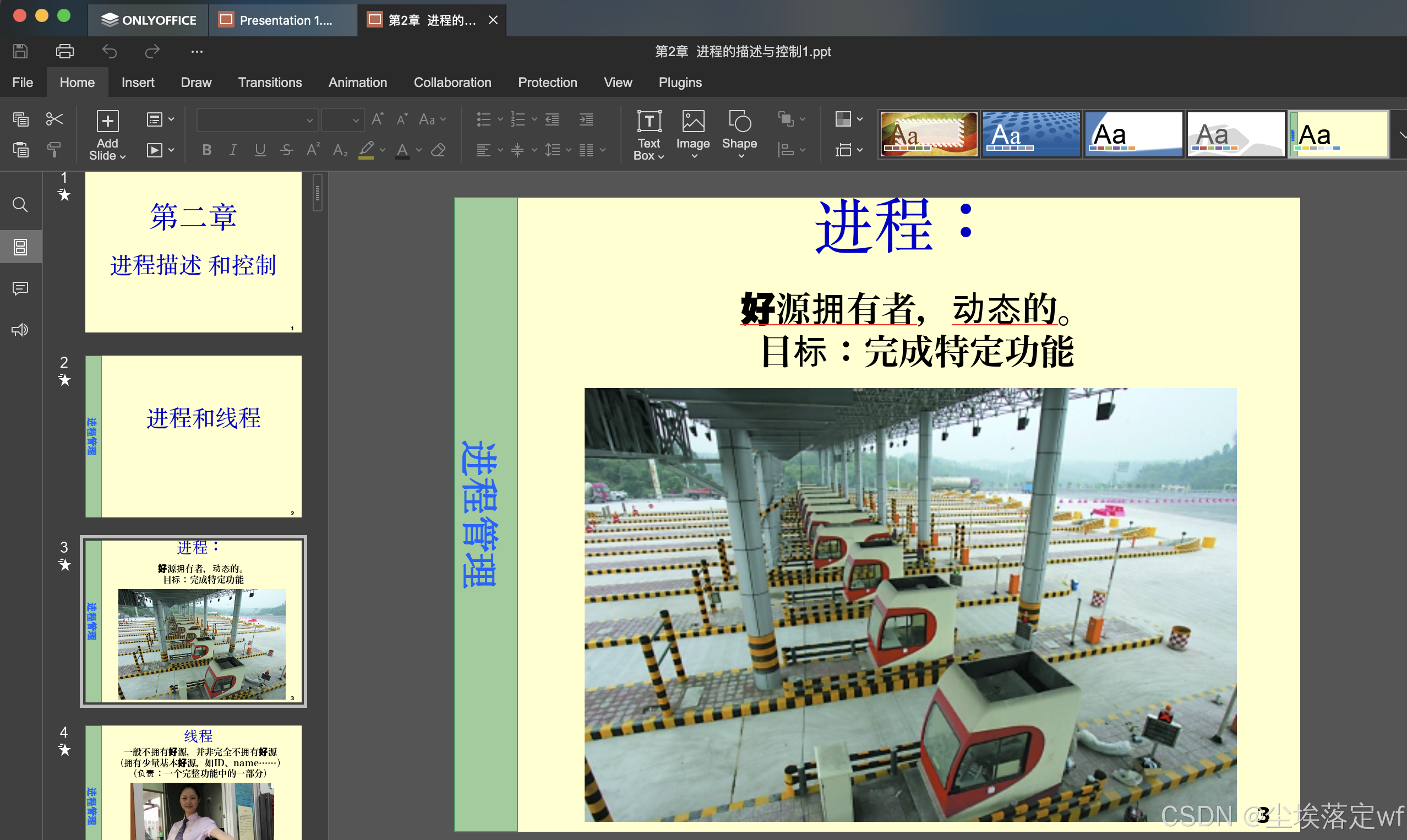Toggle italic formatting
This screenshot has width=1407, height=840.
[x=233, y=150]
